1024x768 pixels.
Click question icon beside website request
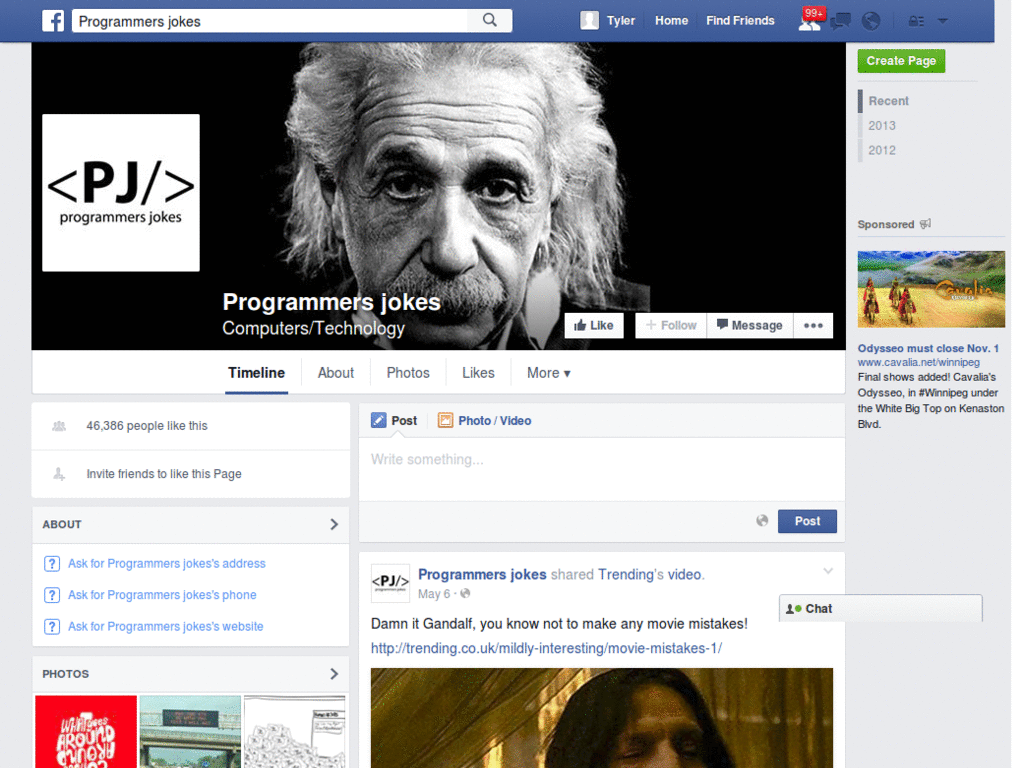pyautogui.click(x=52, y=626)
